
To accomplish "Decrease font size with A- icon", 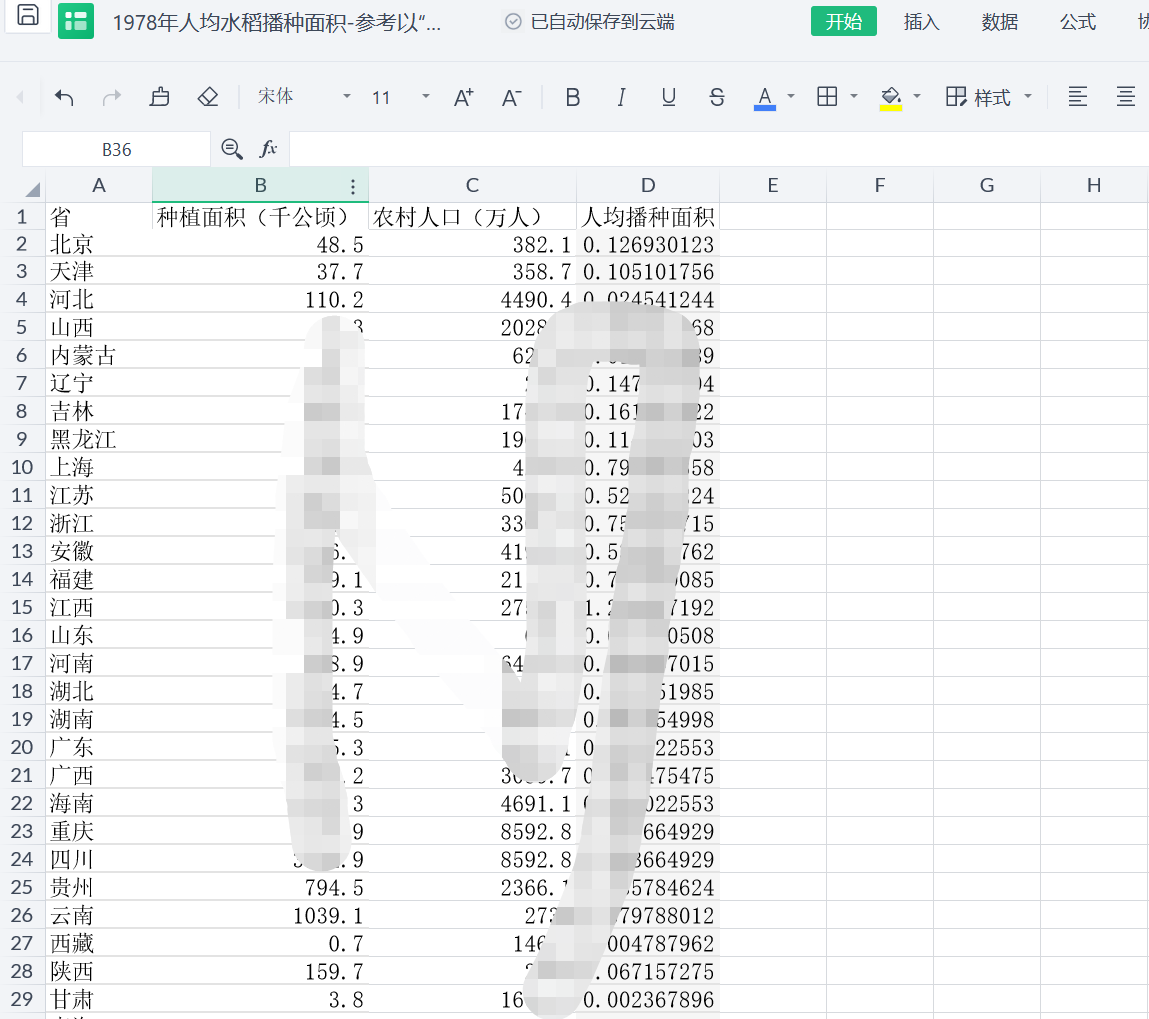I will coord(511,97).
